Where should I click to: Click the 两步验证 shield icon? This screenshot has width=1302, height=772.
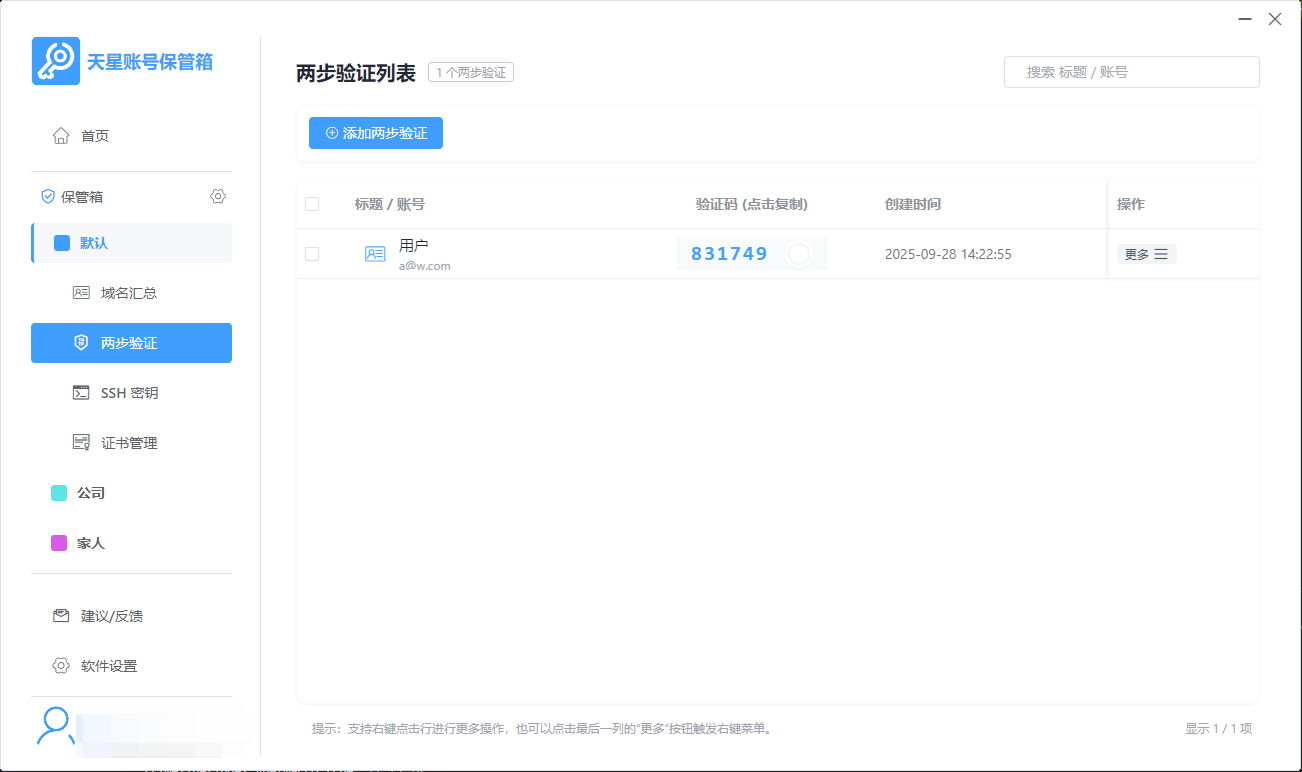point(81,342)
